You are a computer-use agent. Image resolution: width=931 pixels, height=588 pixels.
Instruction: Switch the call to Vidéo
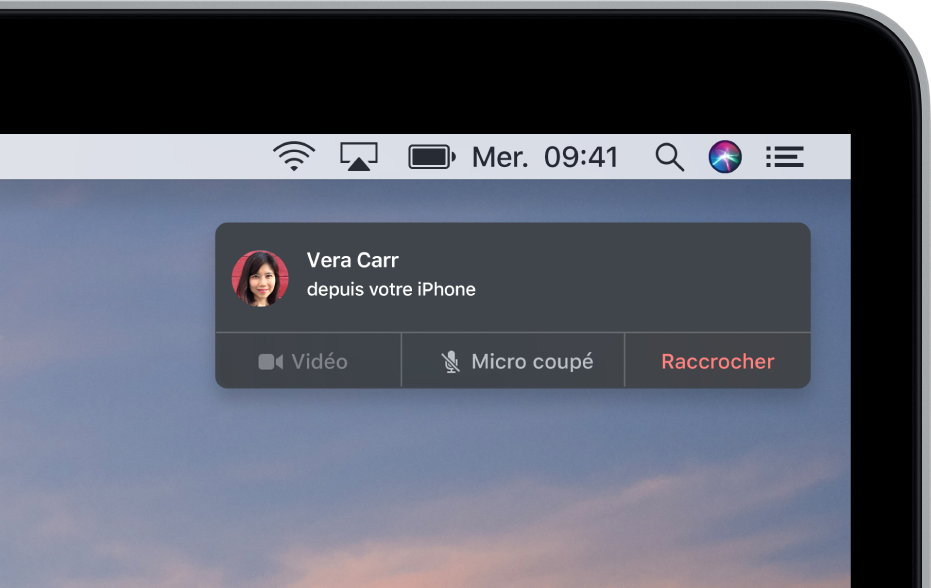tap(308, 361)
